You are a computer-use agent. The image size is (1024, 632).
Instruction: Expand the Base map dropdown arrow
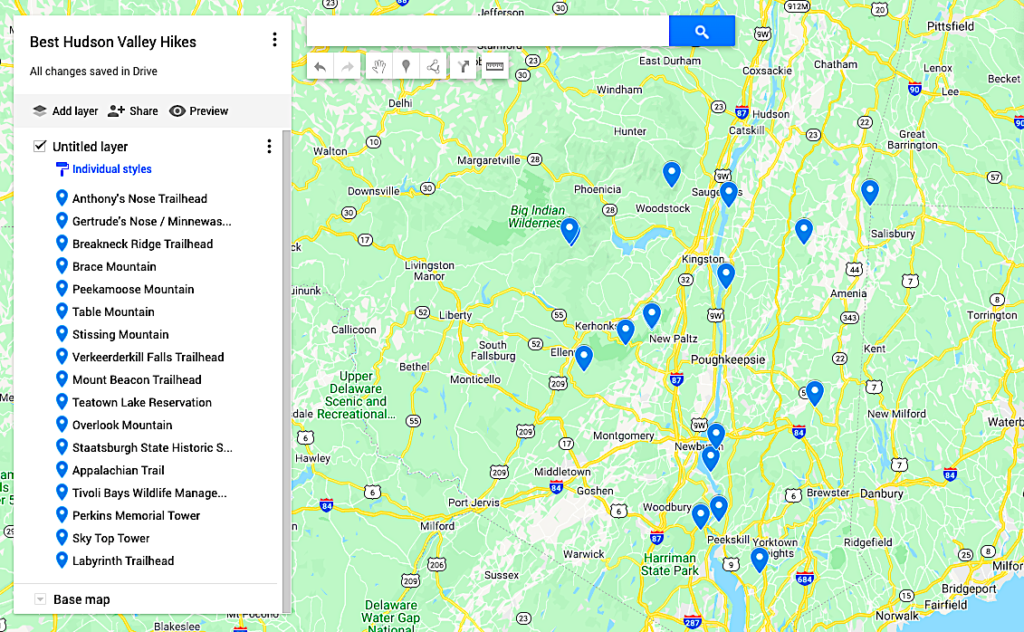coord(40,599)
